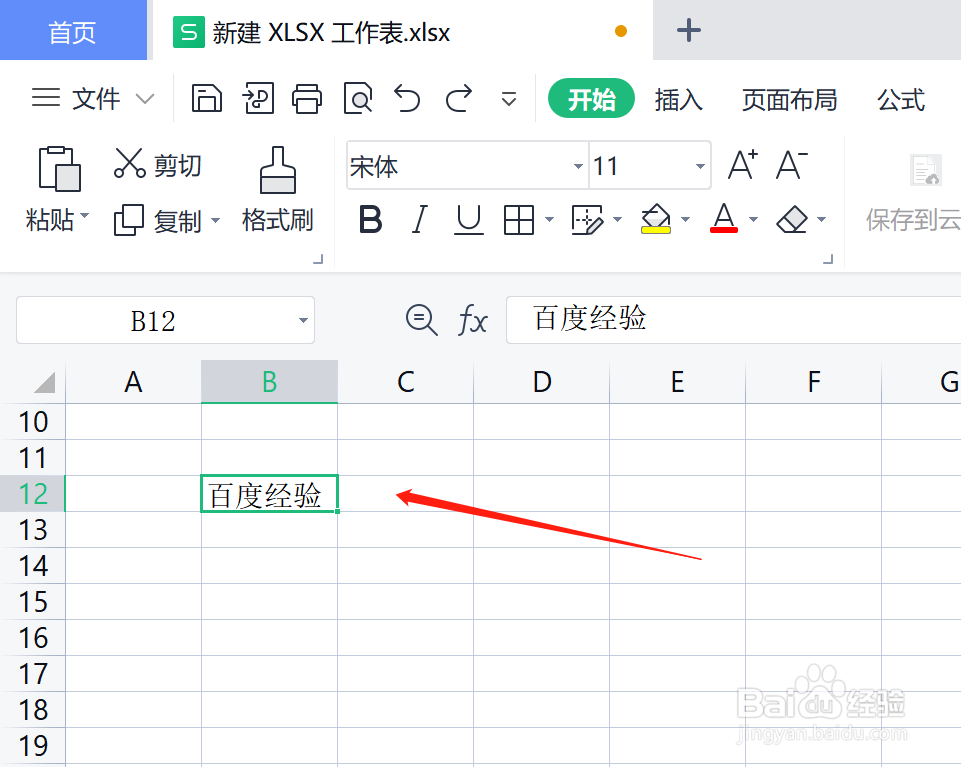Viewport: 961px width, 767px height.
Task: Select column A header
Action: 134,382
